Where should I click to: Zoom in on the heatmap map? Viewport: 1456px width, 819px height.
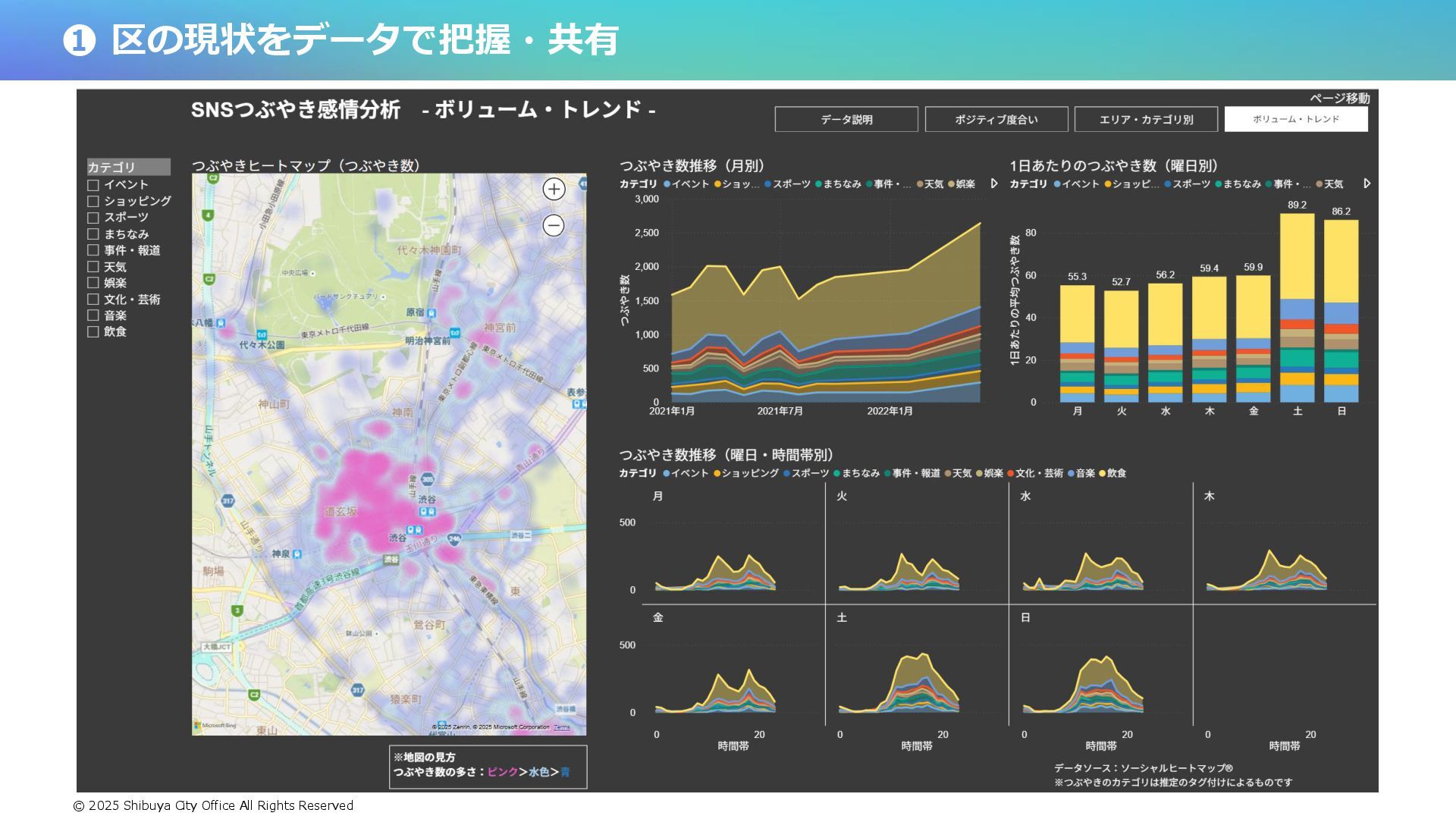(554, 190)
